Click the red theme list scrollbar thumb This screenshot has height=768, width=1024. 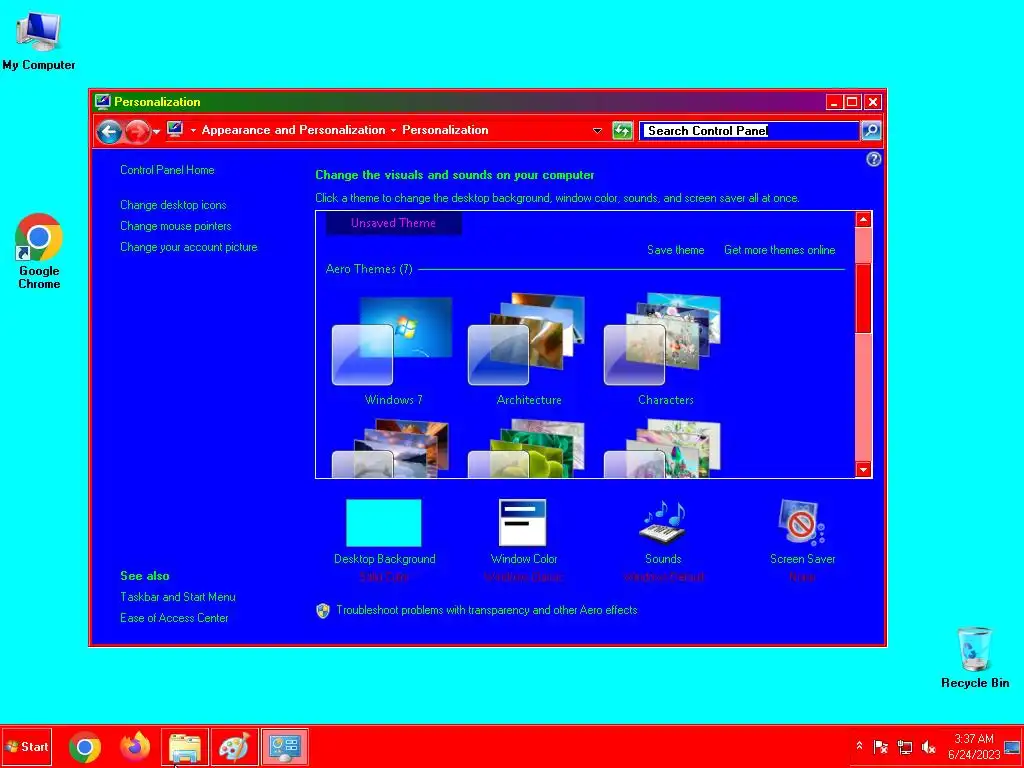[x=863, y=298]
